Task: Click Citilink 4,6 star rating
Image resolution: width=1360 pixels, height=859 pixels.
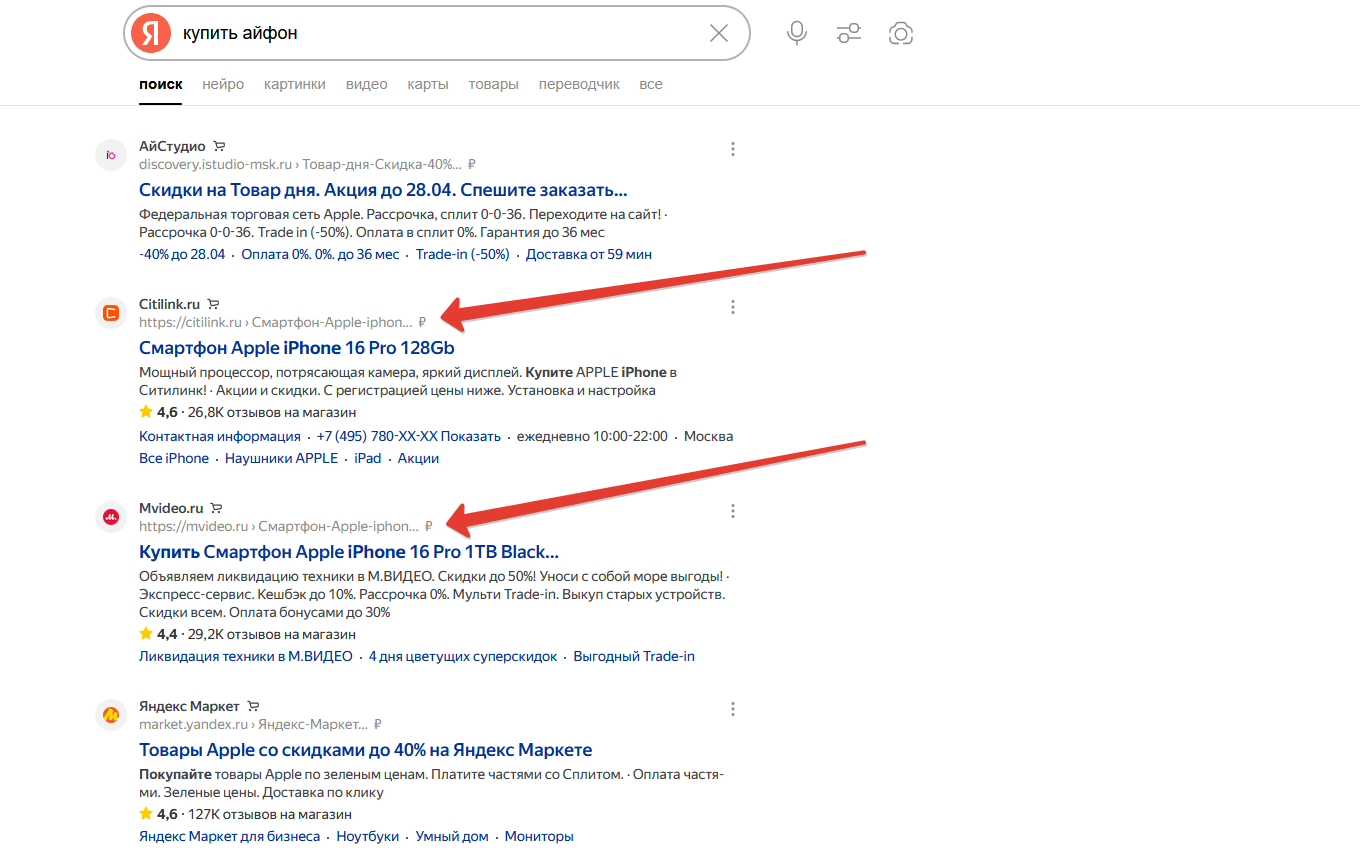Action: coord(159,412)
